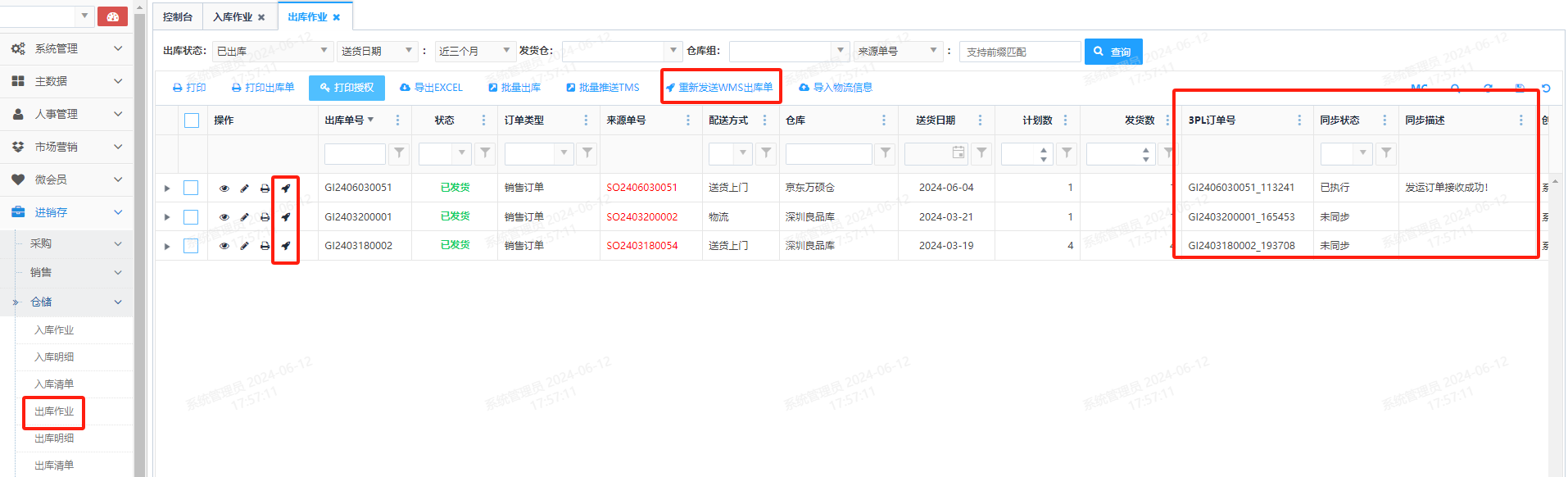
Task: Click the 支持前缀匹配 search input field
Action: pos(1019,52)
